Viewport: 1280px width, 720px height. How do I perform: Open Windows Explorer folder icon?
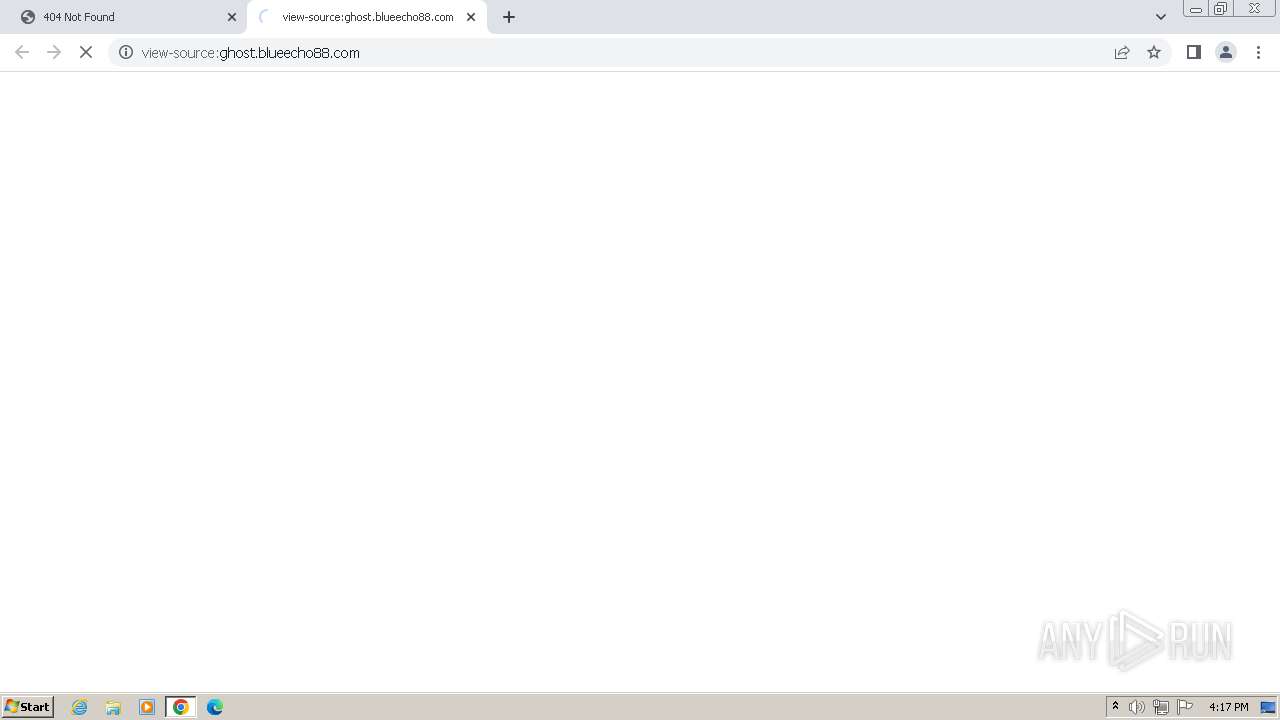click(113, 707)
